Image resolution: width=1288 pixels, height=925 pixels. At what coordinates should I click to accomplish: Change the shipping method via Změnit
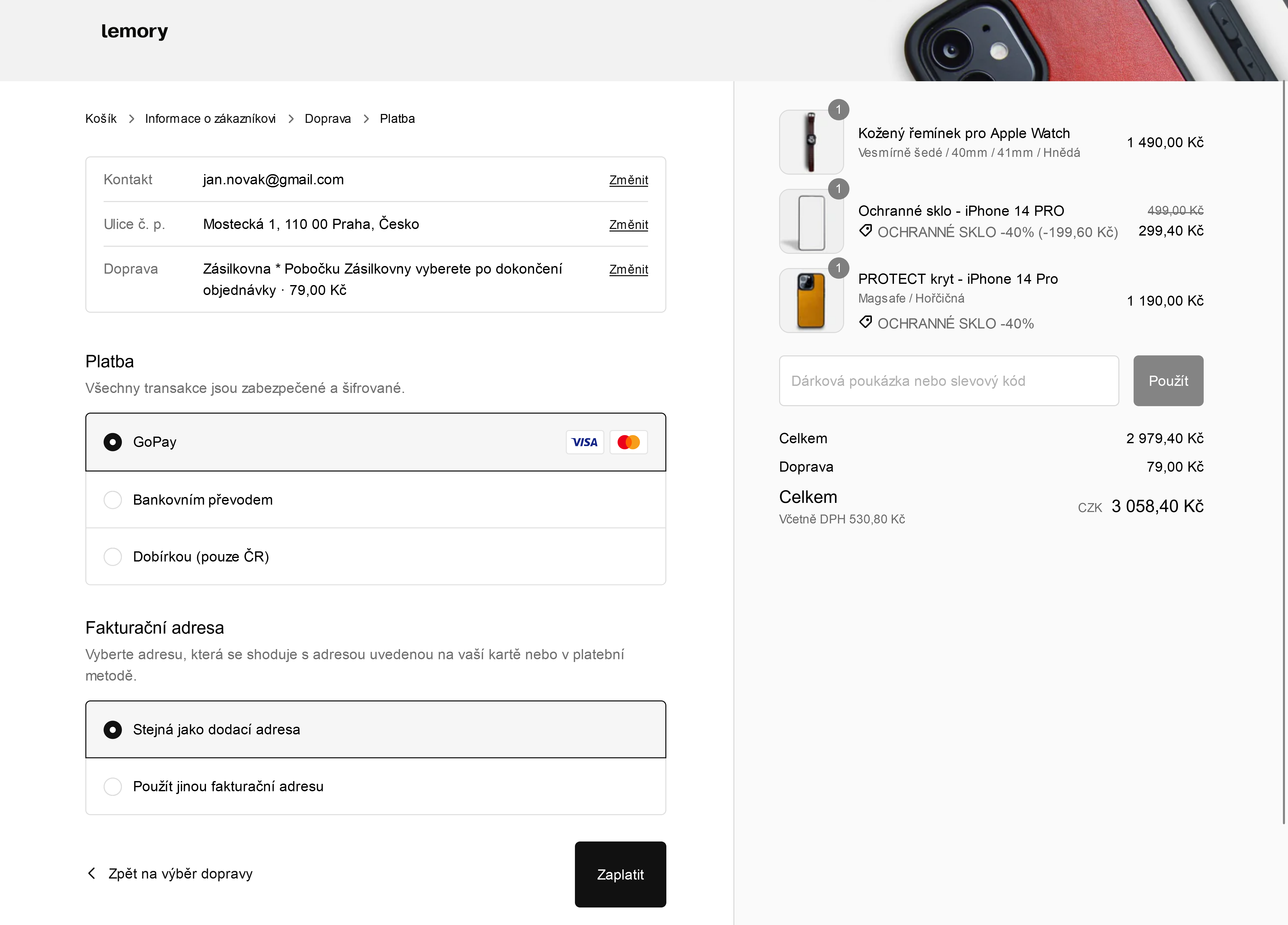click(x=629, y=270)
